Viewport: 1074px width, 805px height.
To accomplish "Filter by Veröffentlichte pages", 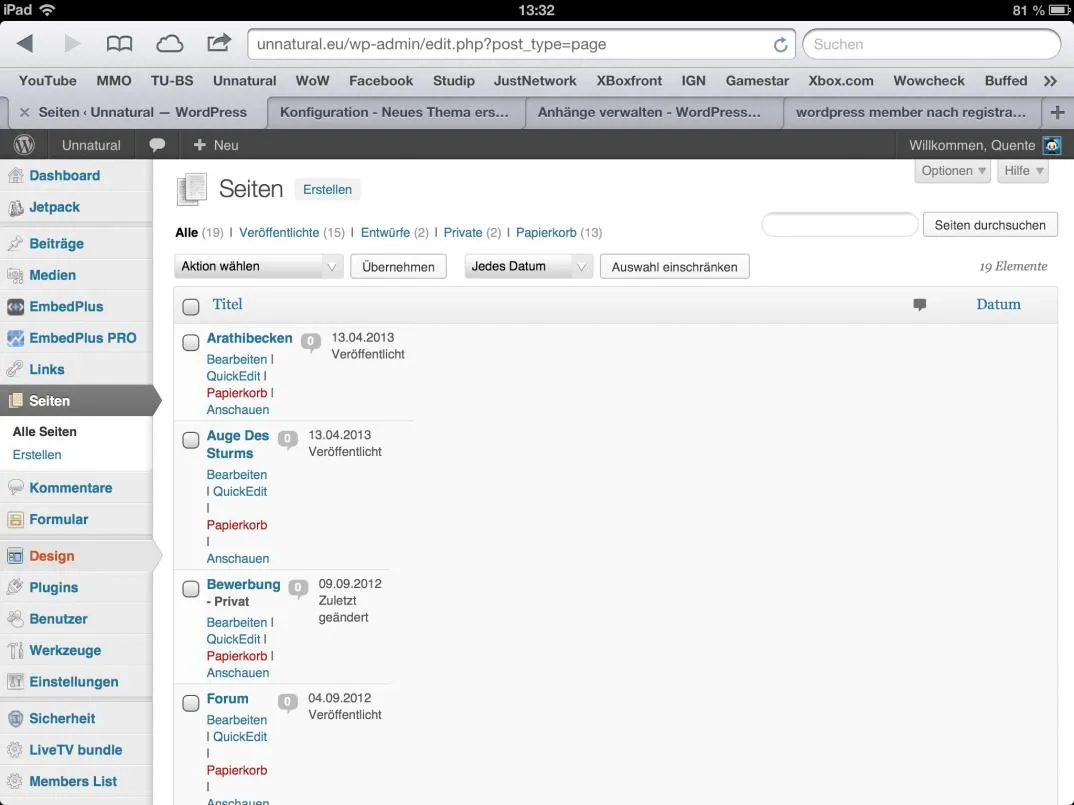I will tap(279, 232).
